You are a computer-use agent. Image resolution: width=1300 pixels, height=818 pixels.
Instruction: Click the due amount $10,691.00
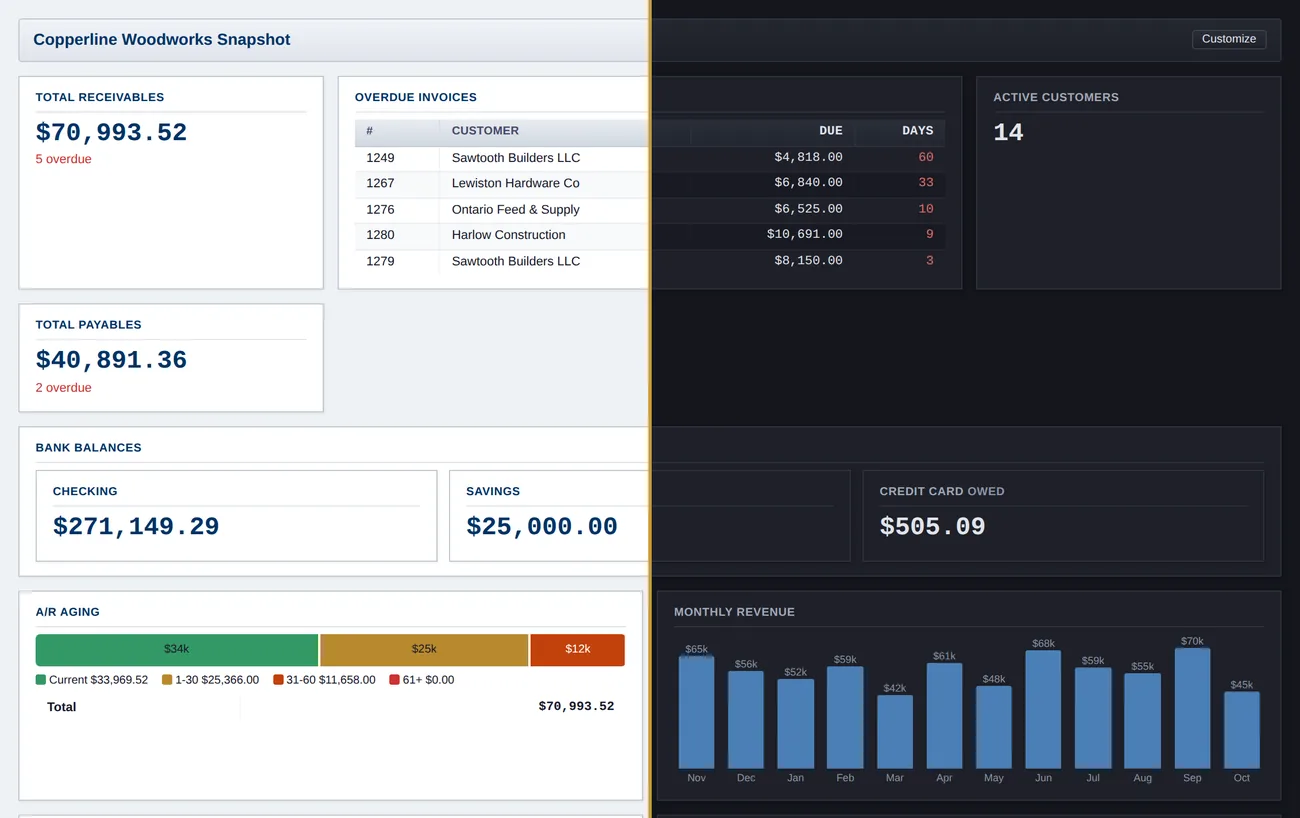(804, 235)
